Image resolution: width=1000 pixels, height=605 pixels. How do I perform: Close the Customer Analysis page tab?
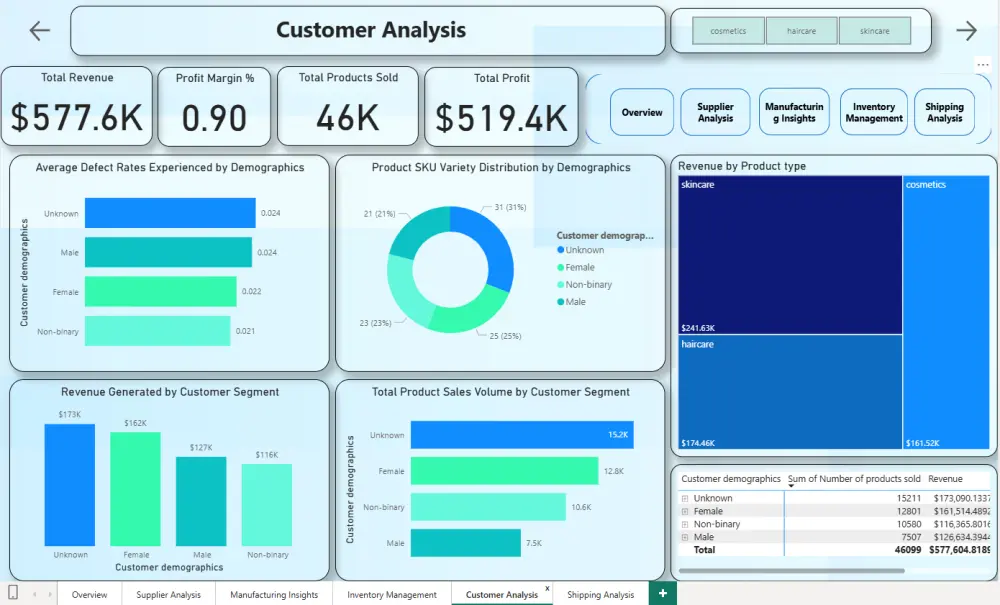pos(547,588)
